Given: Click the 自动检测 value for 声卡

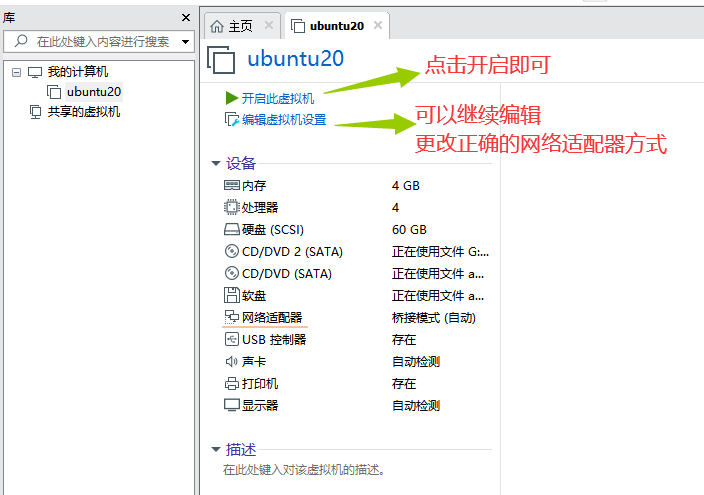Looking at the screenshot, I should coord(416,362).
